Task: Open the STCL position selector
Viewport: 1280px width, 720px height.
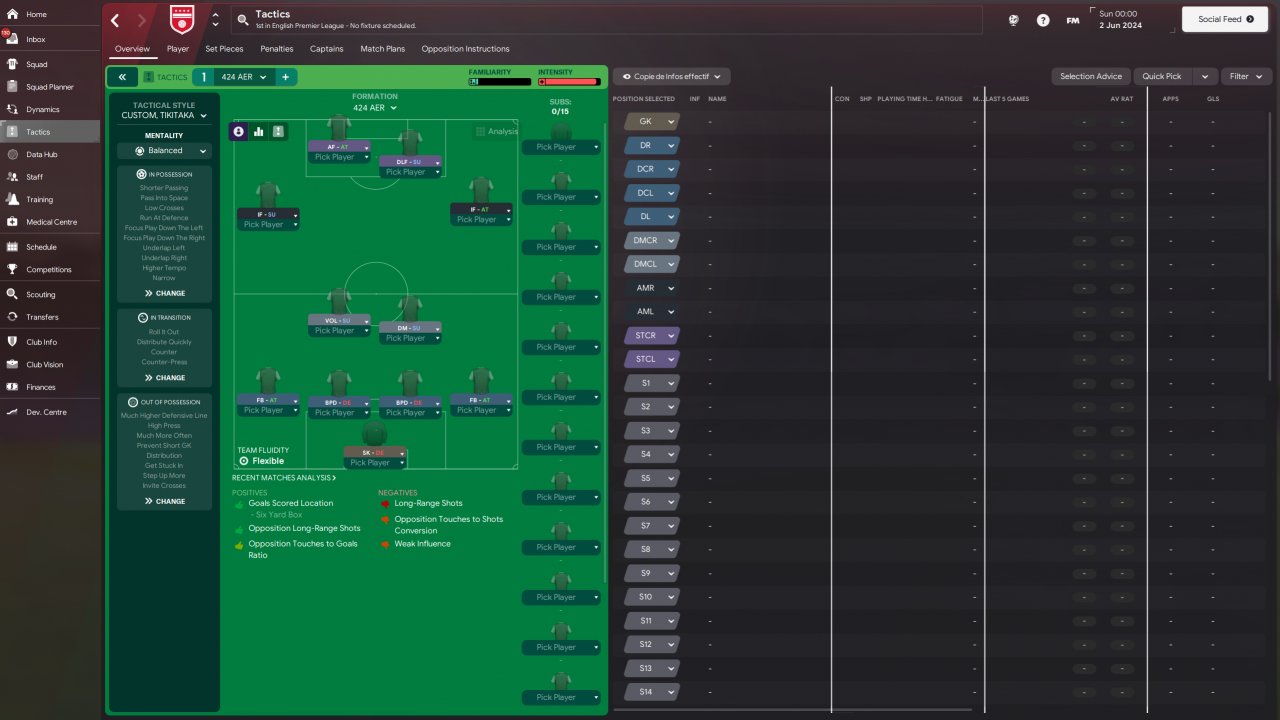Action: (x=651, y=359)
